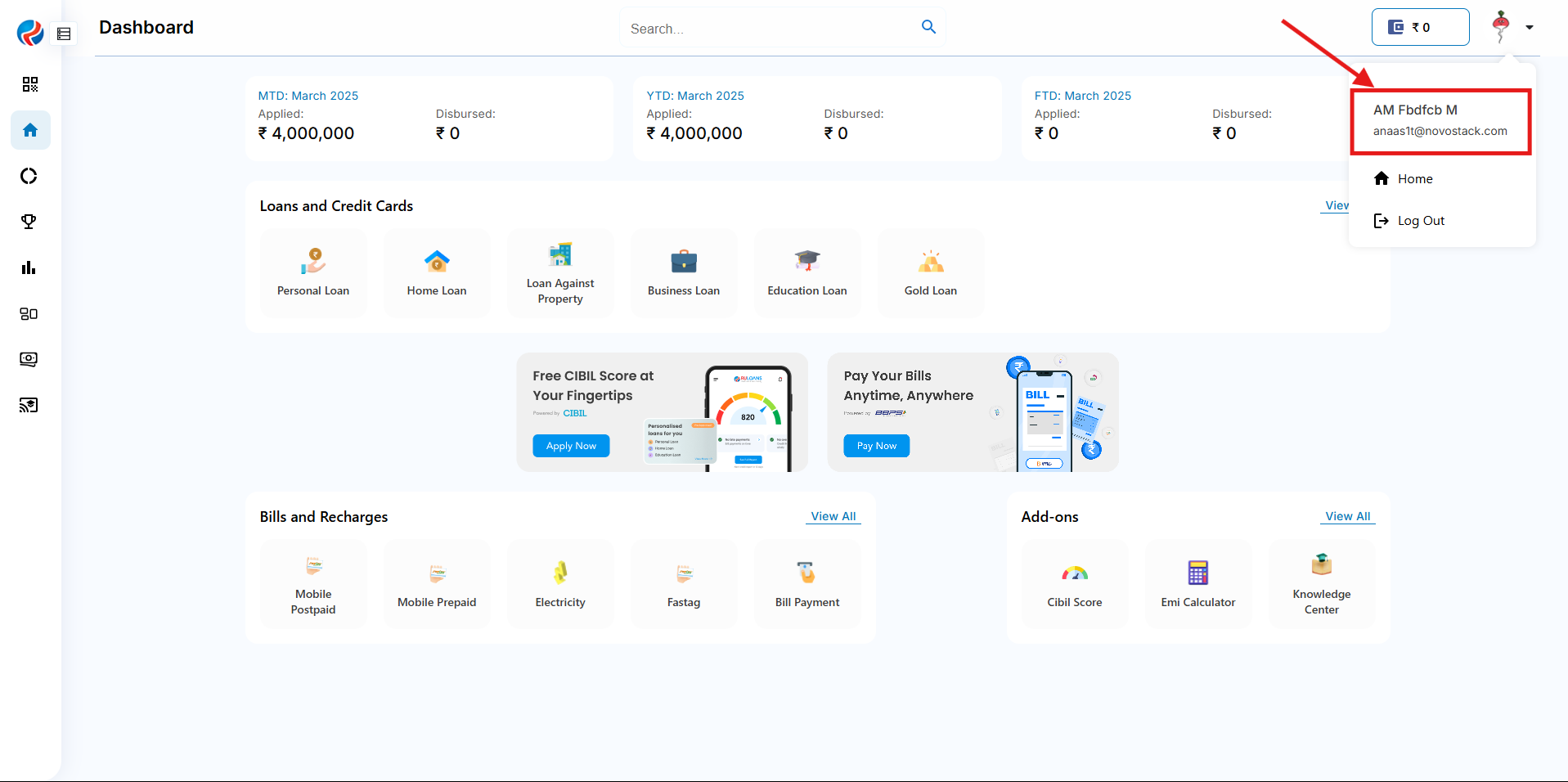
Task: Select the Gold Loan tile
Action: point(930,273)
